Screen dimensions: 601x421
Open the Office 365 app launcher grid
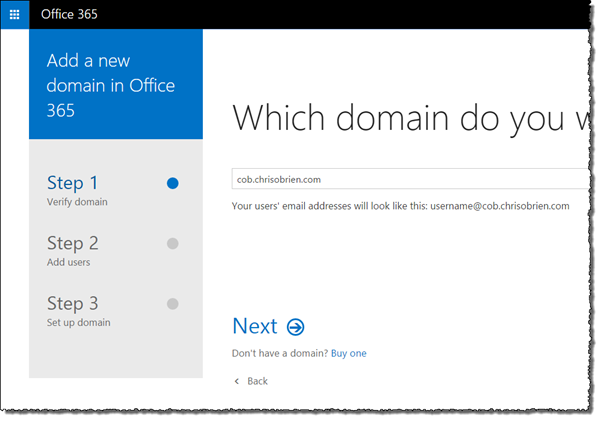pos(15,15)
